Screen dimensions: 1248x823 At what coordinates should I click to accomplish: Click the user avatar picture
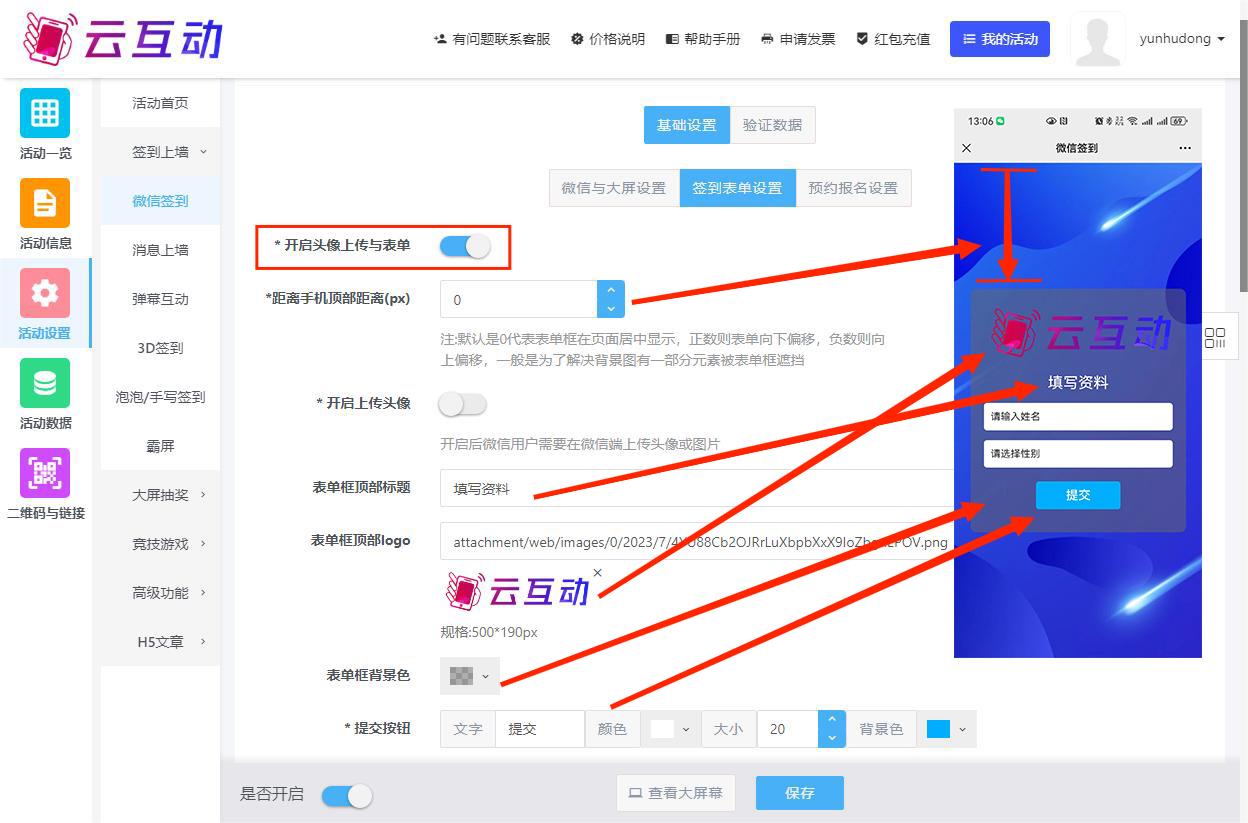(x=1097, y=39)
